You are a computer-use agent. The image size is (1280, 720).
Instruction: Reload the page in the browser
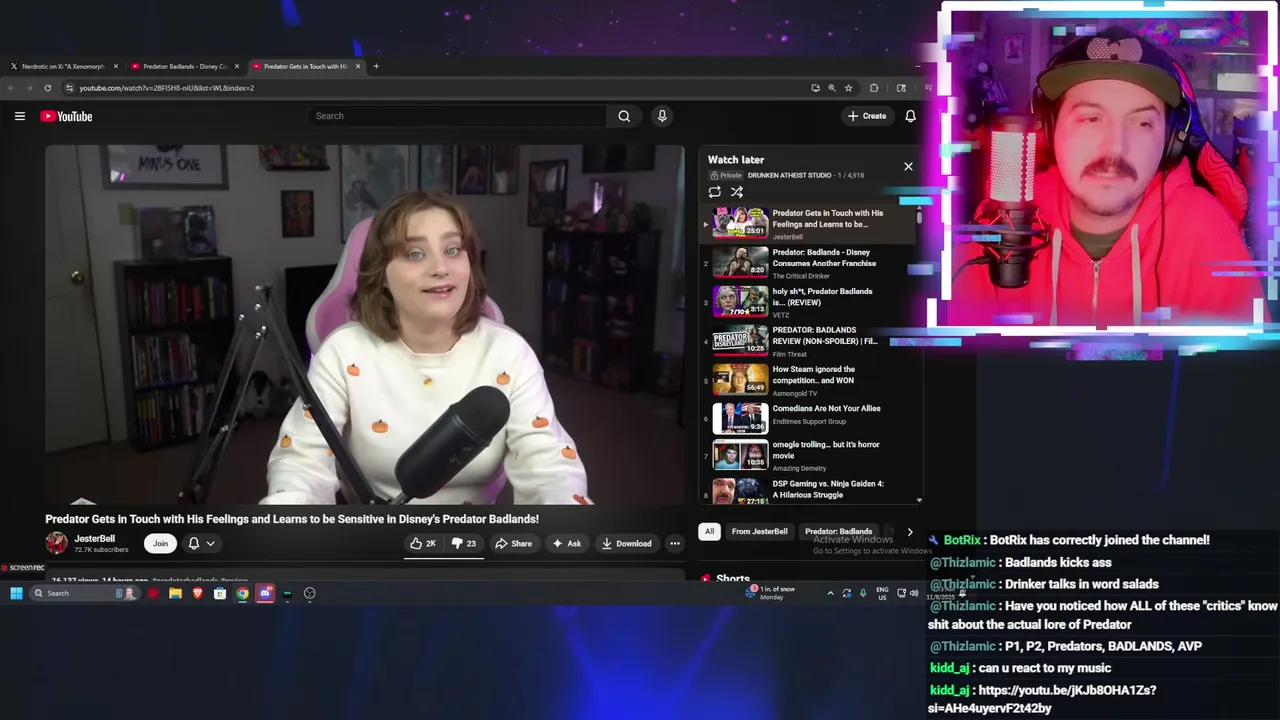[x=47, y=88]
